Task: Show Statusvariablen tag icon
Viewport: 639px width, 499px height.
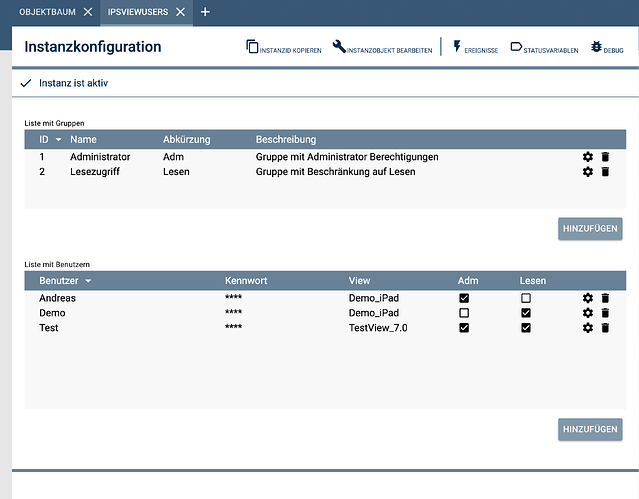Action: (x=544, y=47)
